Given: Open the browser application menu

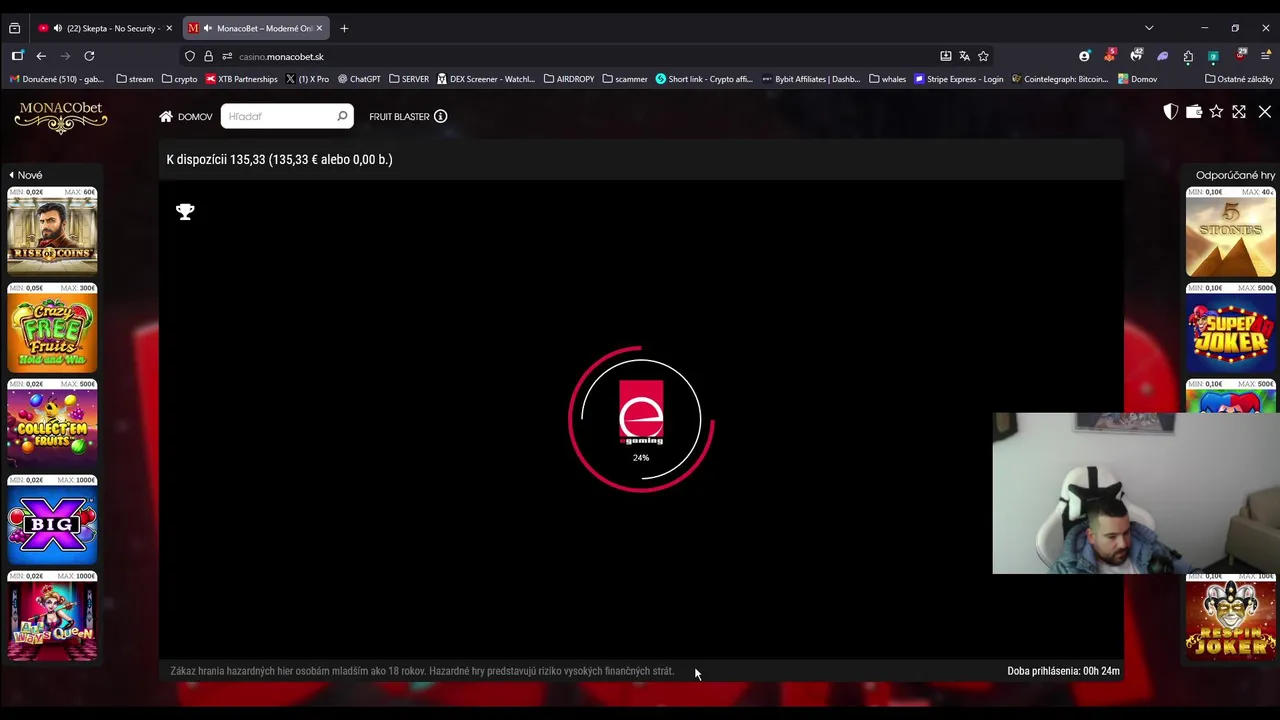Looking at the screenshot, I should [x=1266, y=56].
